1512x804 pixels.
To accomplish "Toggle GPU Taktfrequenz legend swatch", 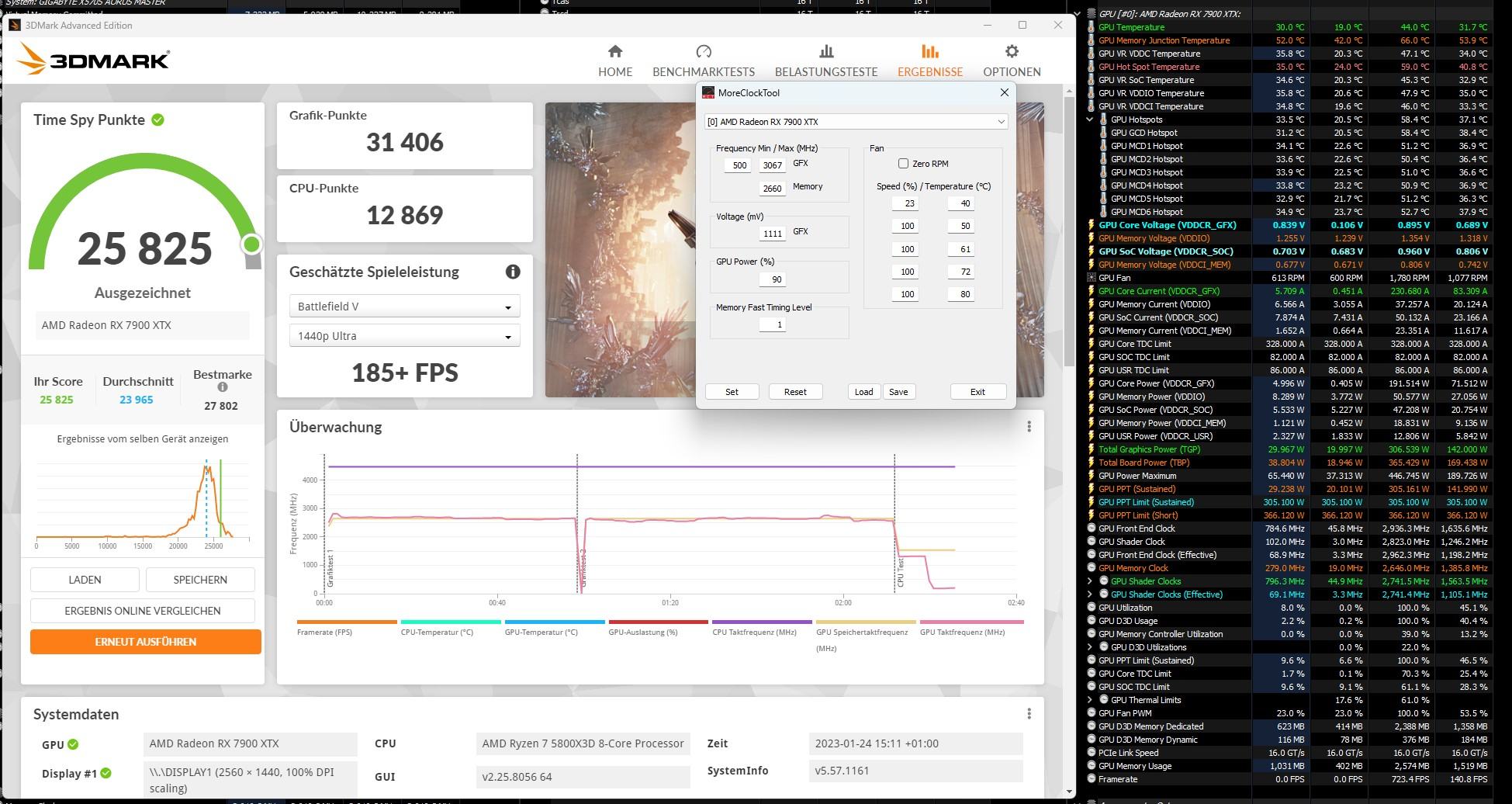I will click(972, 622).
